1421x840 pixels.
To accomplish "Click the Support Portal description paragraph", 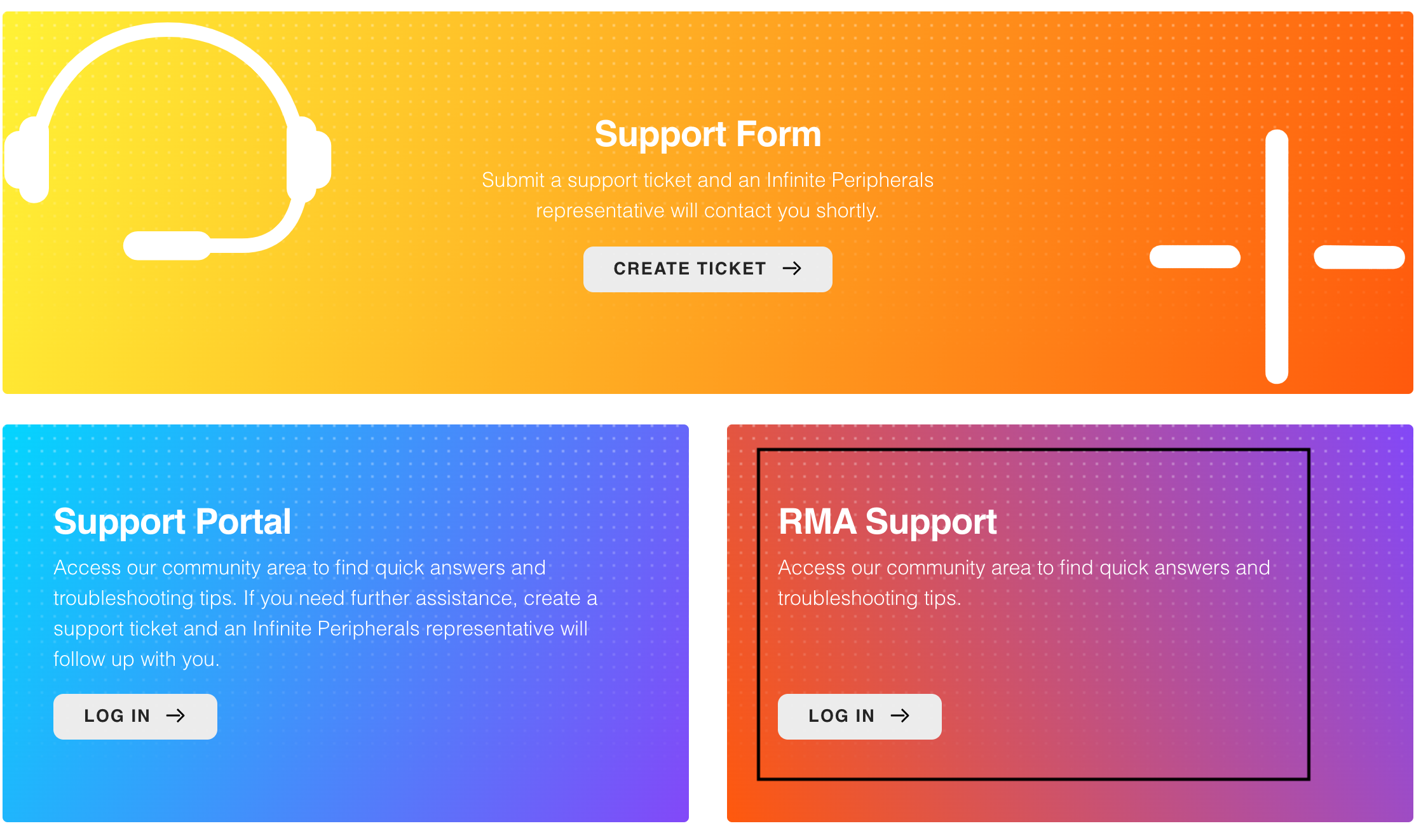I will pos(325,613).
